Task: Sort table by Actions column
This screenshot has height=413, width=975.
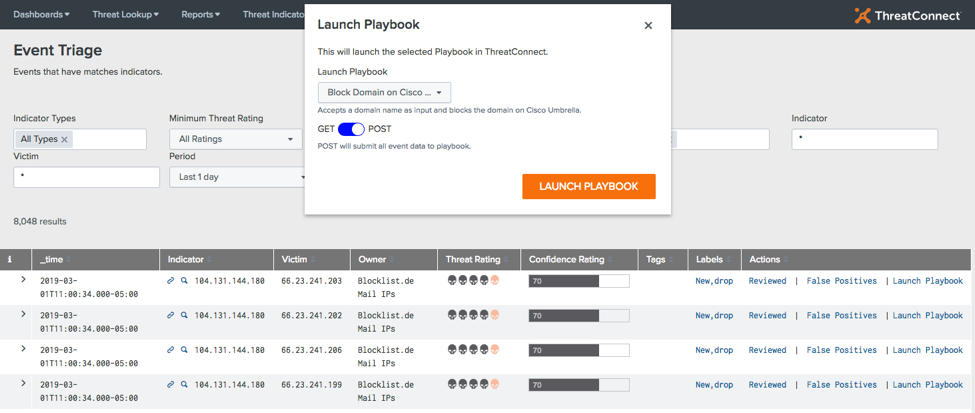Action: pos(768,259)
